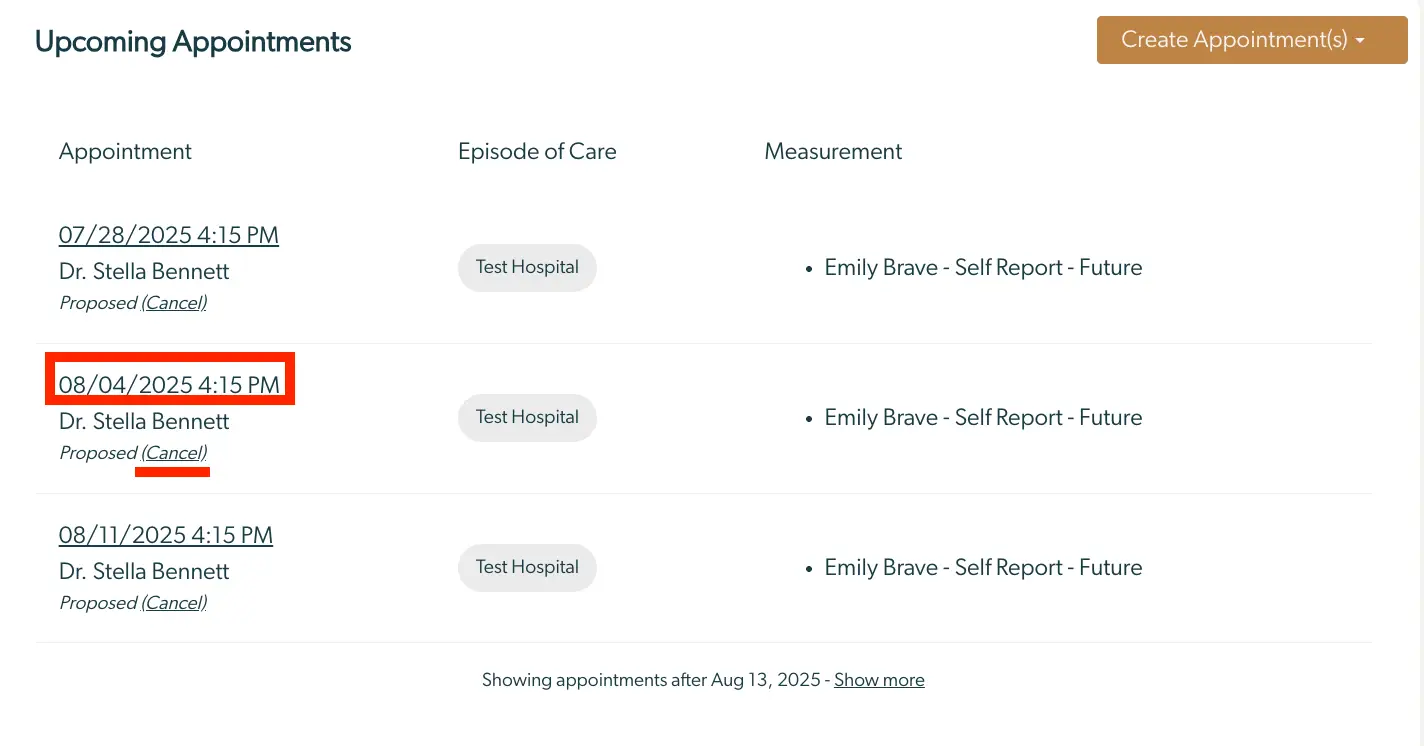Expand the Create Appointment(s) chevron arrow
The width and height of the screenshot is (1424, 746).
(x=1361, y=40)
